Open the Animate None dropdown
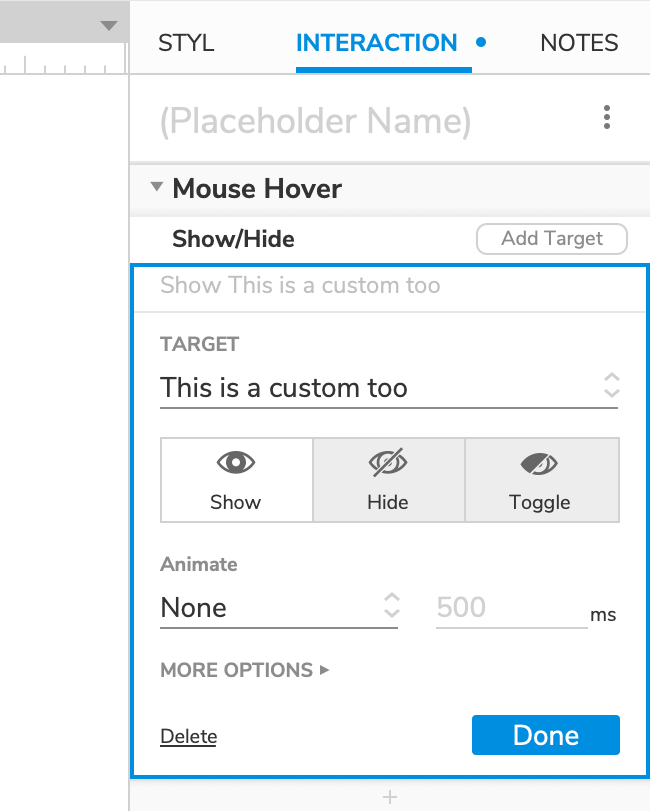 [x=279, y=607]
